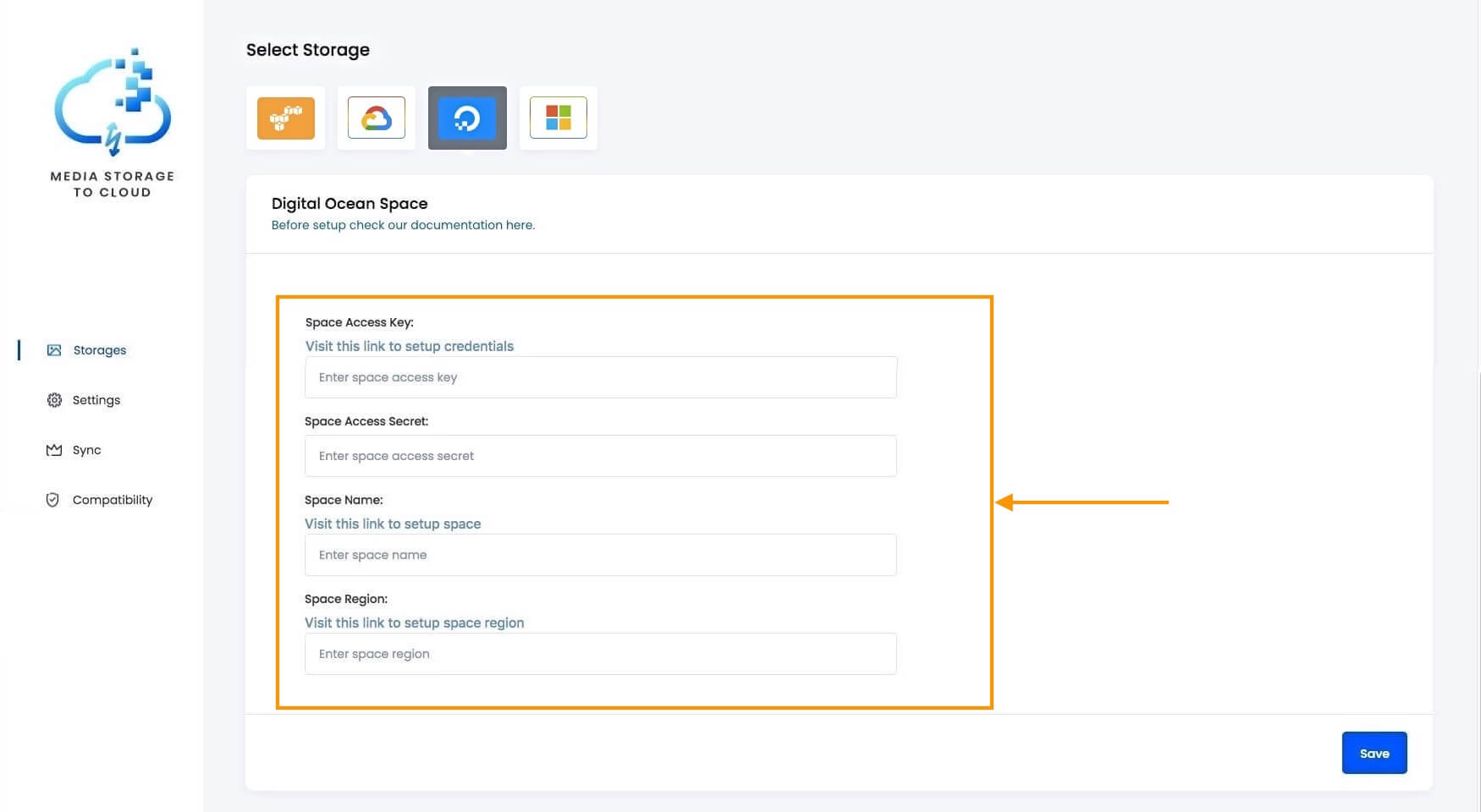Screen dimensions: 1481x812
Task: Select the Amazon S3 storage provider icon
Action: tap(285, 118)
